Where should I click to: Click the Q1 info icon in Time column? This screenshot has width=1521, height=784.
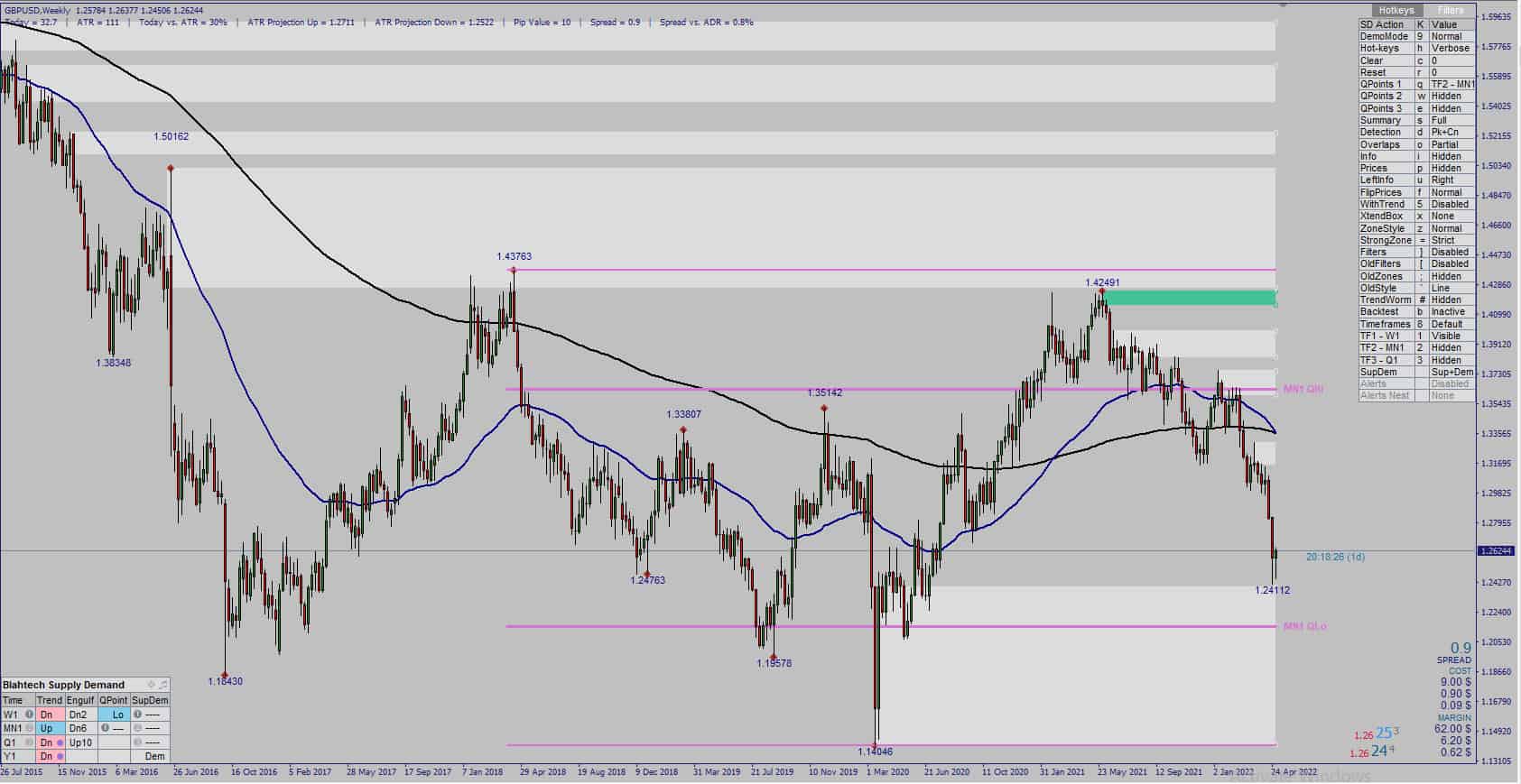pyautogui.click(x=29, y=742)
